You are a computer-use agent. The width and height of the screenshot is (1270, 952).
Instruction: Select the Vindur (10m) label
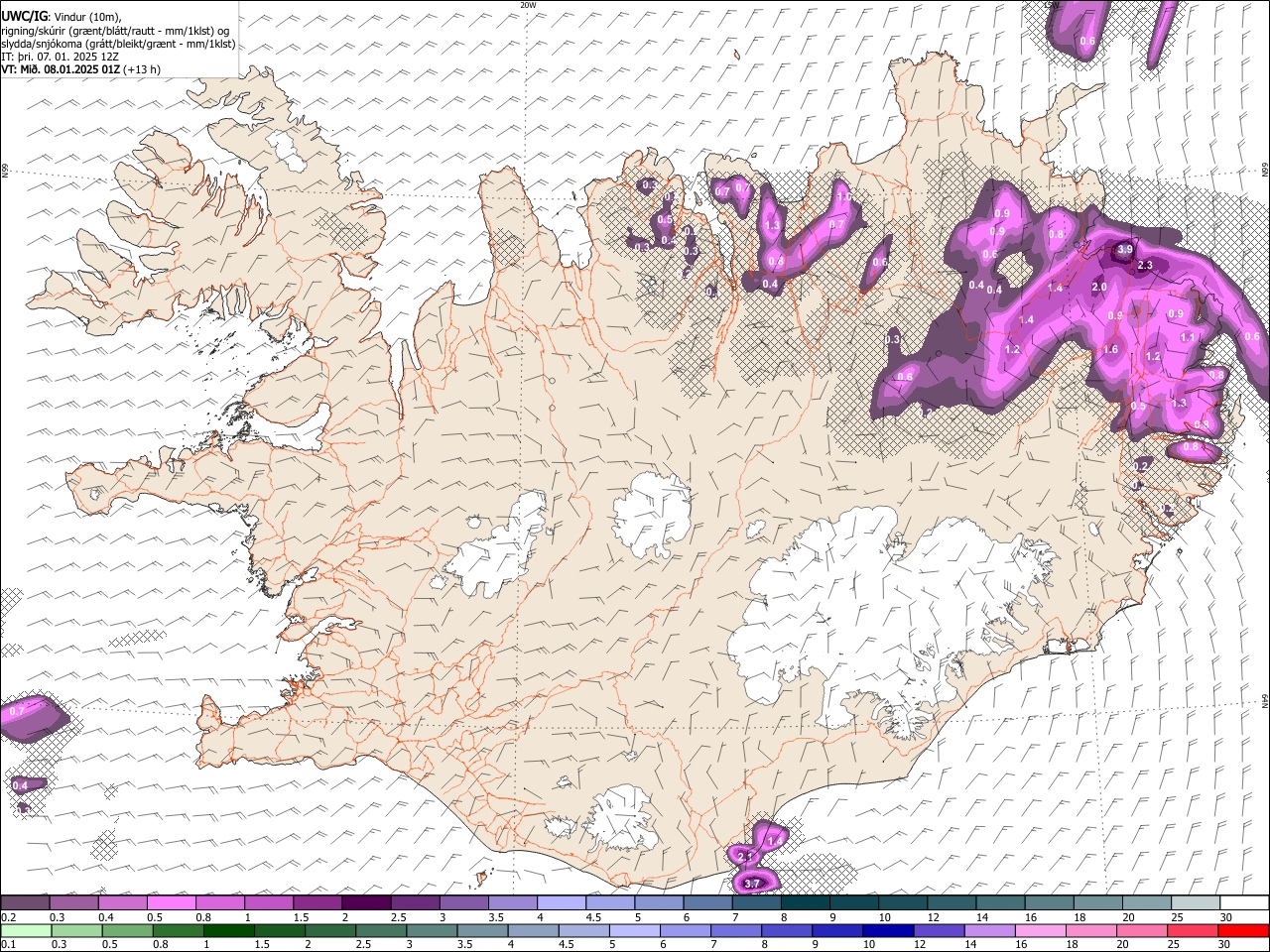pos(87,16)
